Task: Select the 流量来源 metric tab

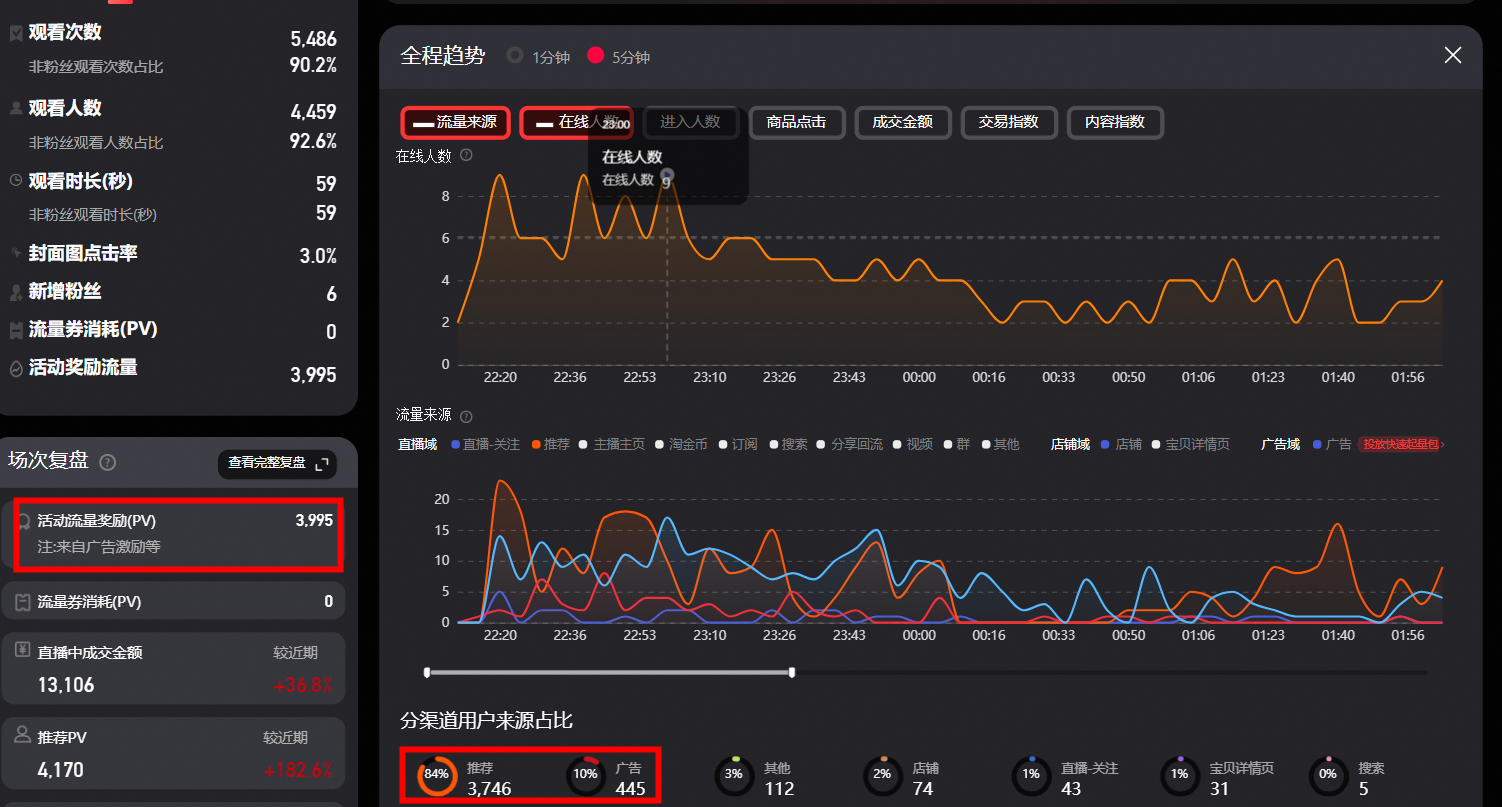Action: (456, 123)
